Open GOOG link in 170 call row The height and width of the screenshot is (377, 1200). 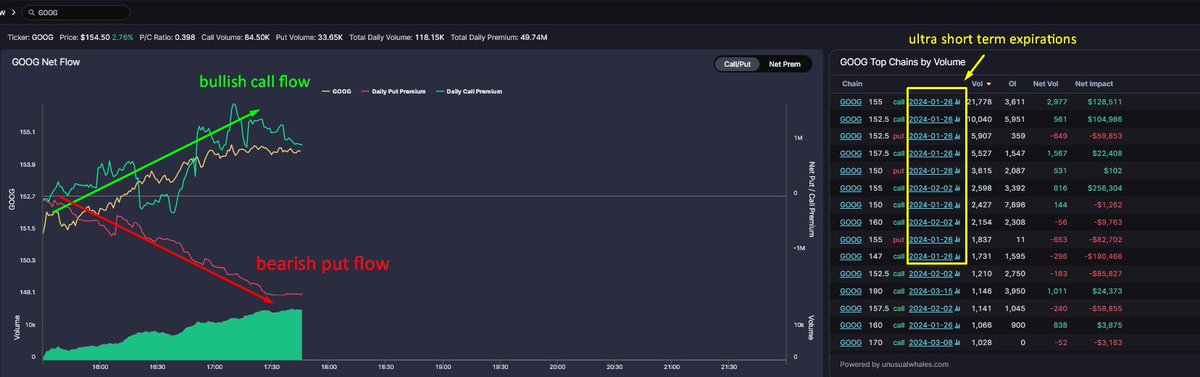(x=850, y=342)
